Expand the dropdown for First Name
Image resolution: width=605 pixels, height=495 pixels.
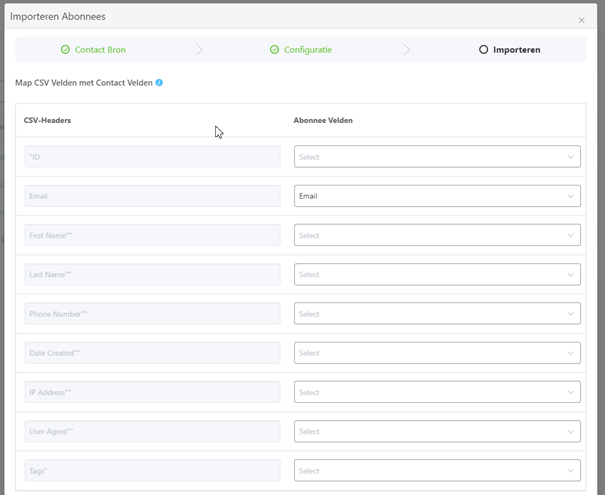point(437,235)
